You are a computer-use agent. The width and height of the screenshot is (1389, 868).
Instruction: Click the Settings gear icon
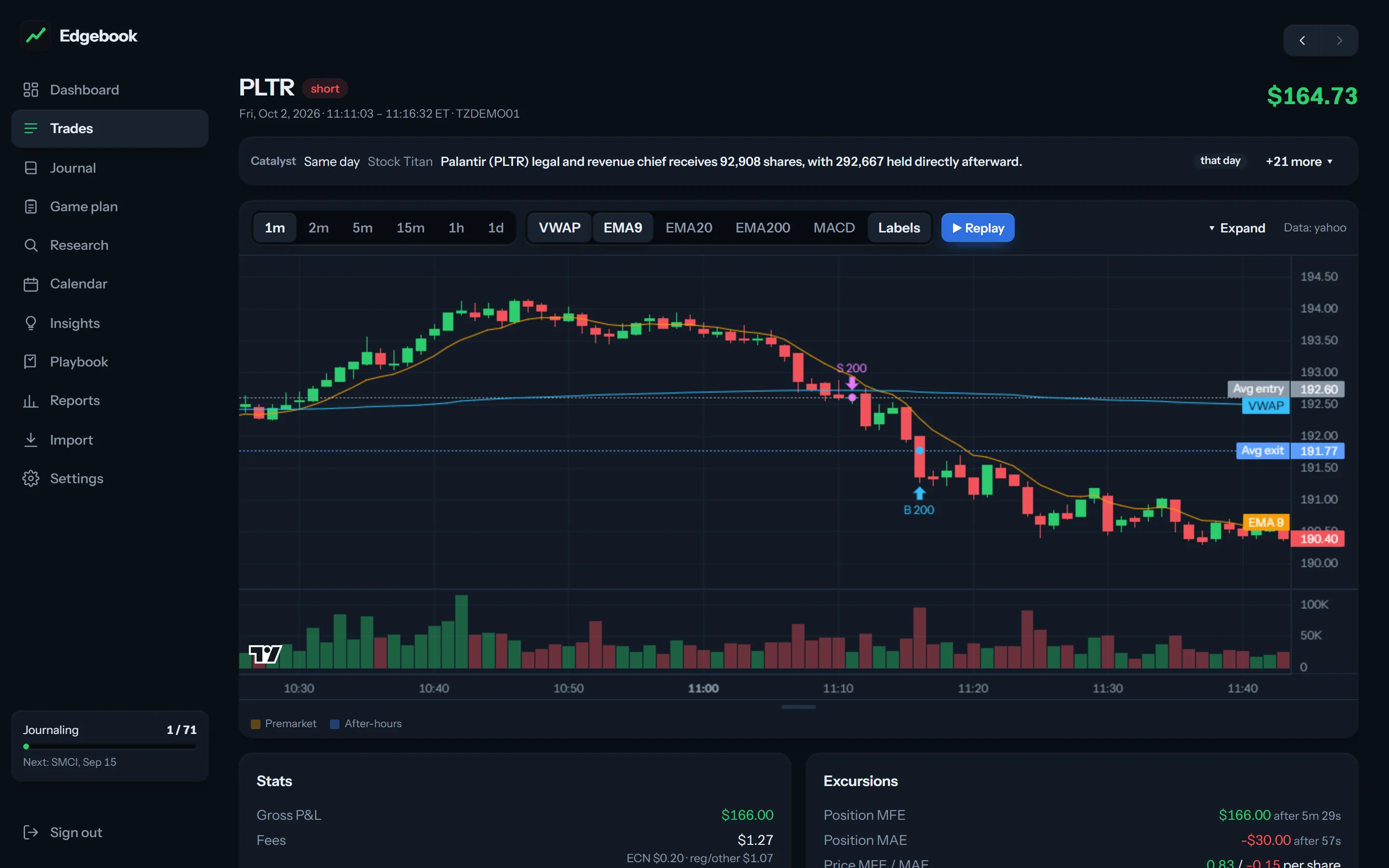[x=30, y=478]
